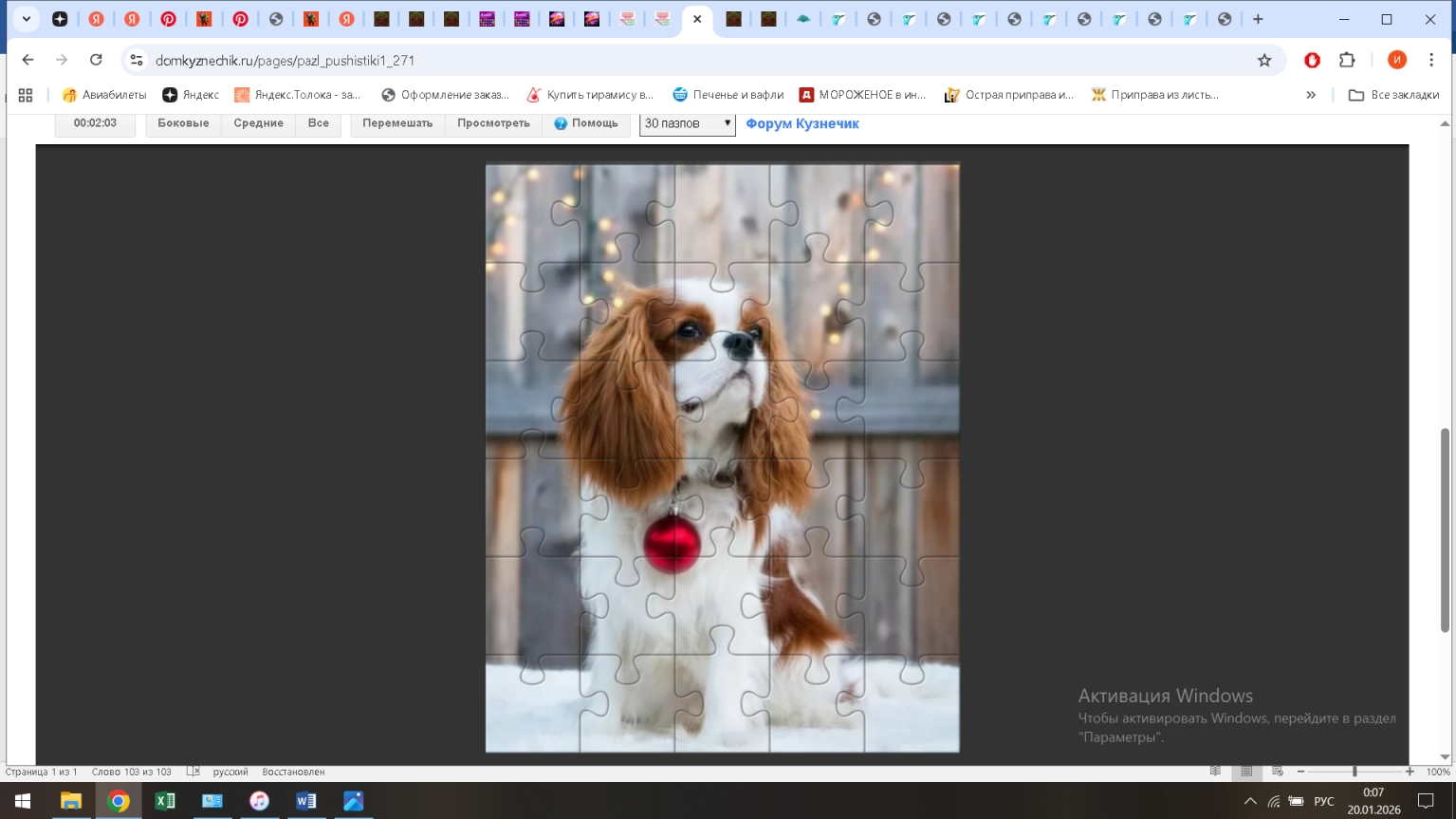Click the red Opera-style extension icon
1456x819 pixels.
pos(1312,60)
